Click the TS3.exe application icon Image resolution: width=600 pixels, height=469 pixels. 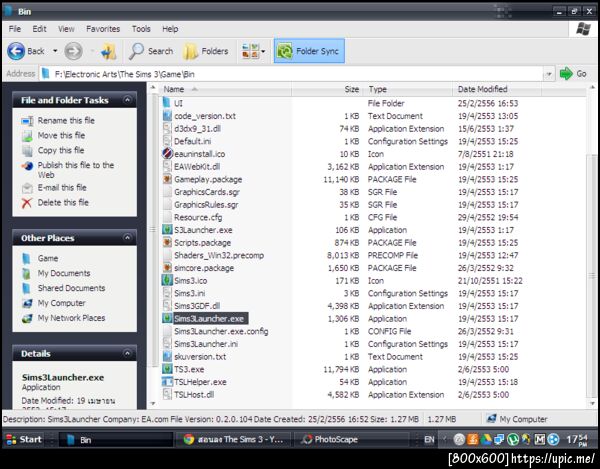(167, 369)
